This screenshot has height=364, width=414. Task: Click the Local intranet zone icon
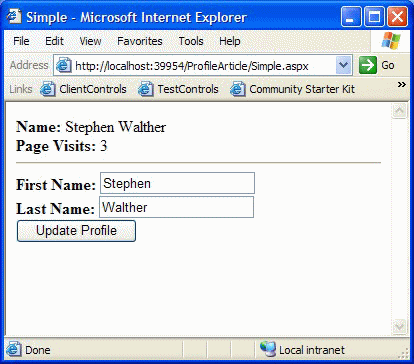268,349
